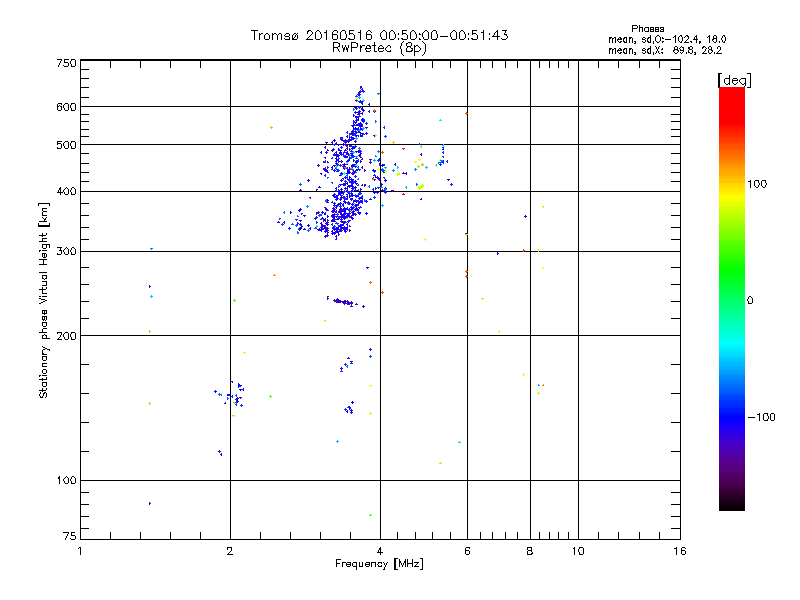This screenshot has height=600, width=800.
Task: Click the y-axis tick label '400'
Action: [66, 192]
